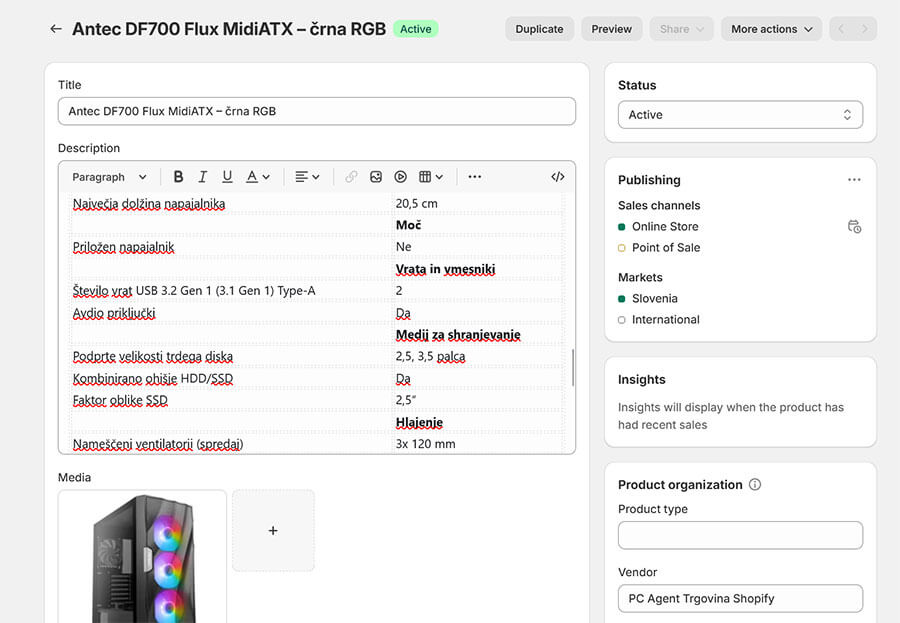
Task: Underline the selected description text
Action: (x=227, y=177)
